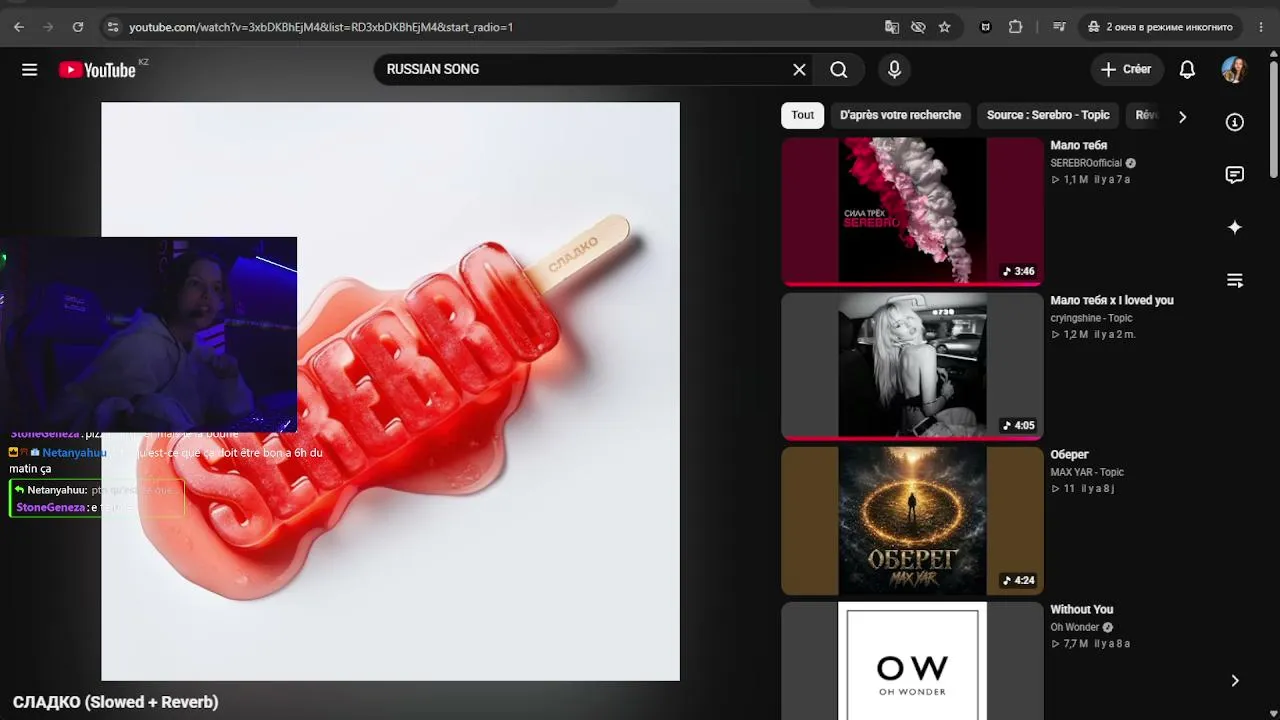Open the info panel icon in sidebar
Screen dimensions: 1280x720
coord(1235,122)
